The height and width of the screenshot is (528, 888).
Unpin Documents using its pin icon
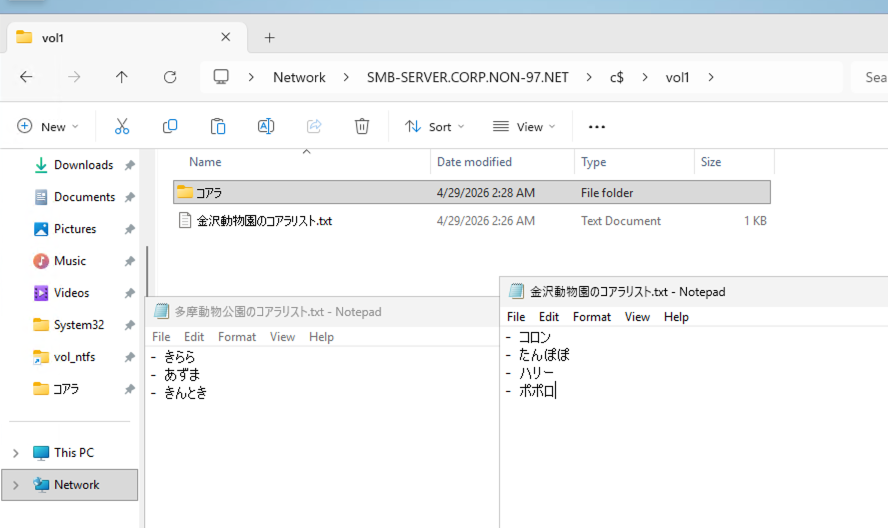coord(130,197)
